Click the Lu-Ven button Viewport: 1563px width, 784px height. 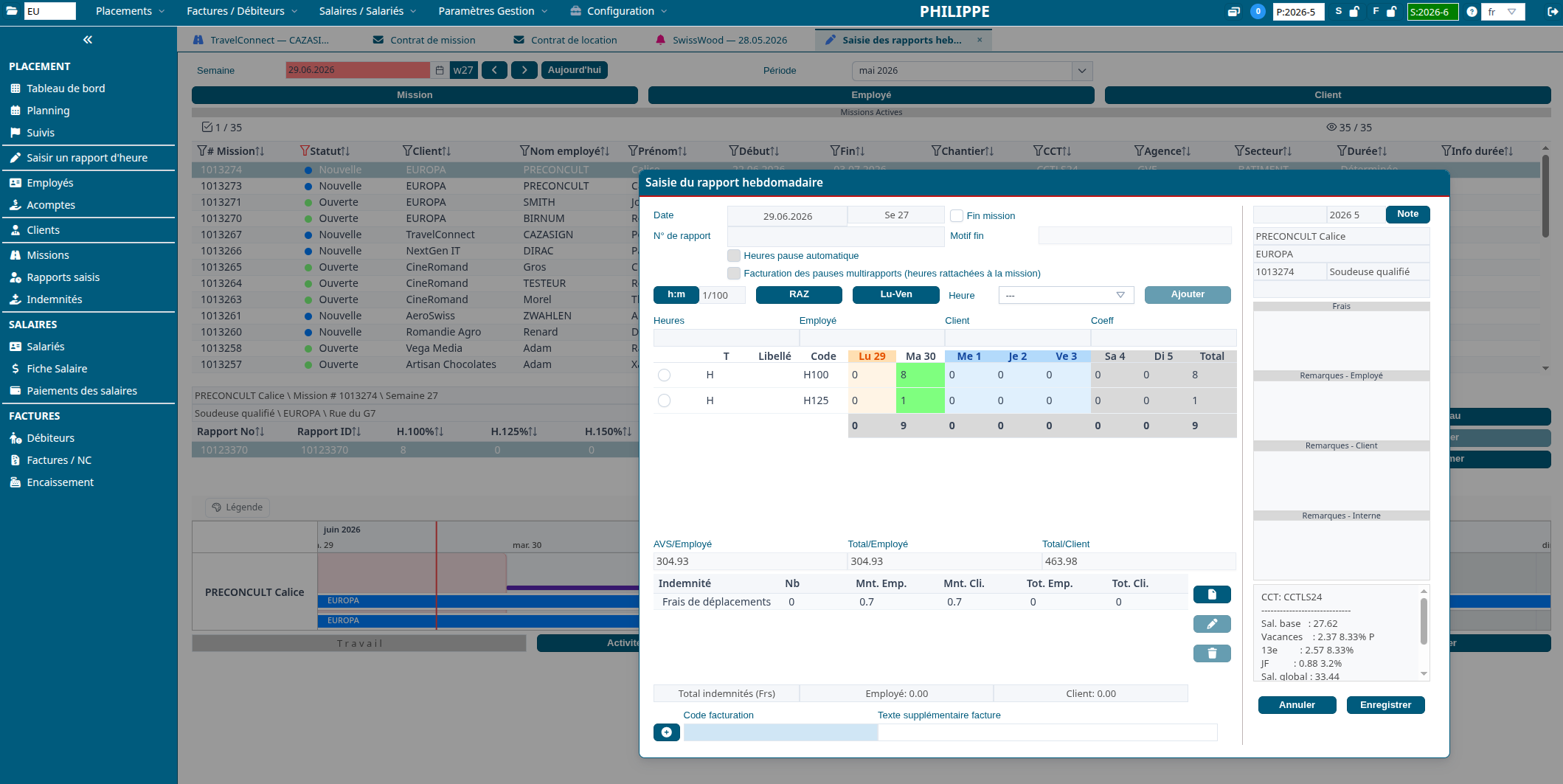coord(896,294)
